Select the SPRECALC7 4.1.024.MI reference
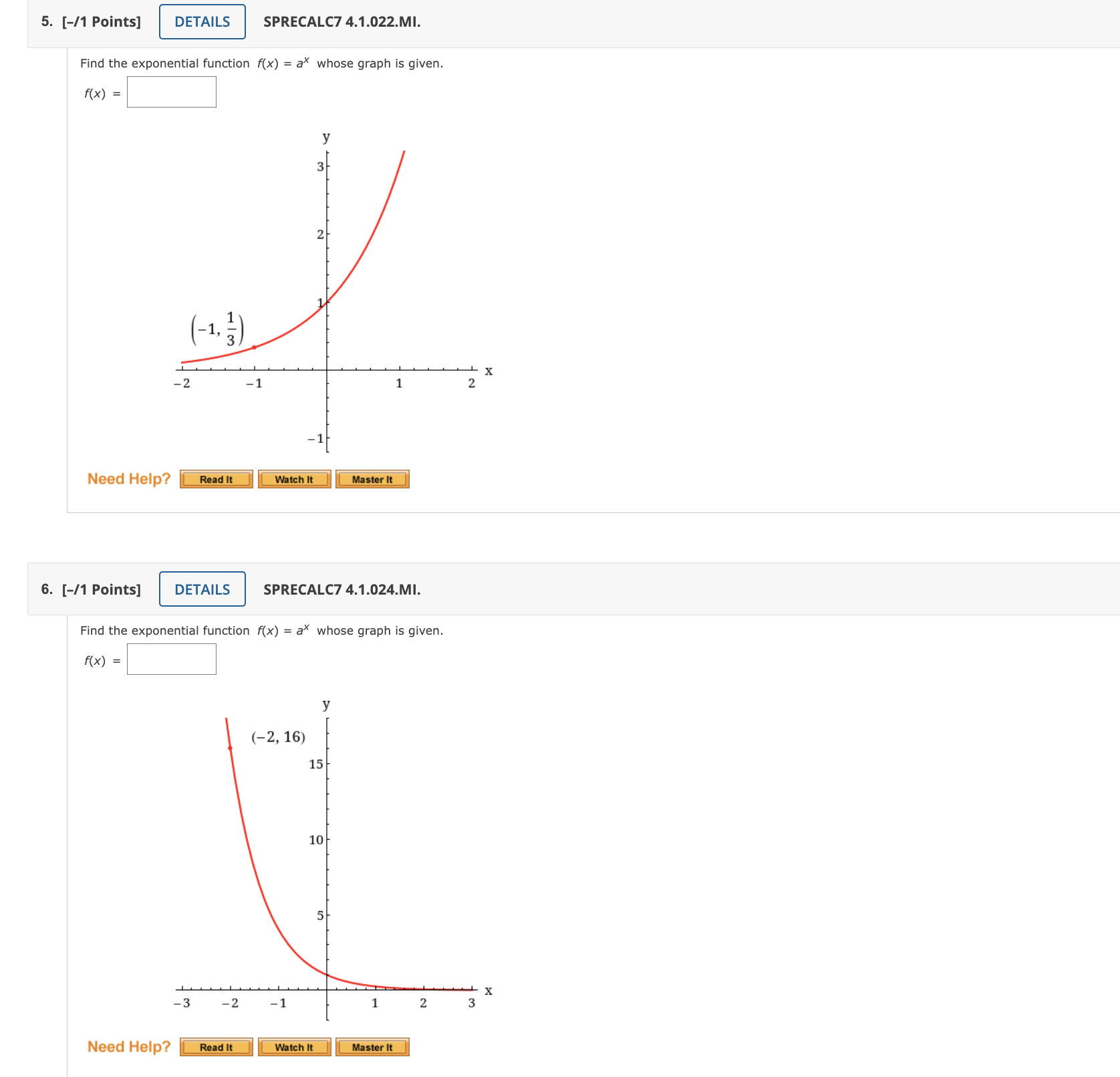The height and width of the screenshot is (1077, 1120). [340, 589]
